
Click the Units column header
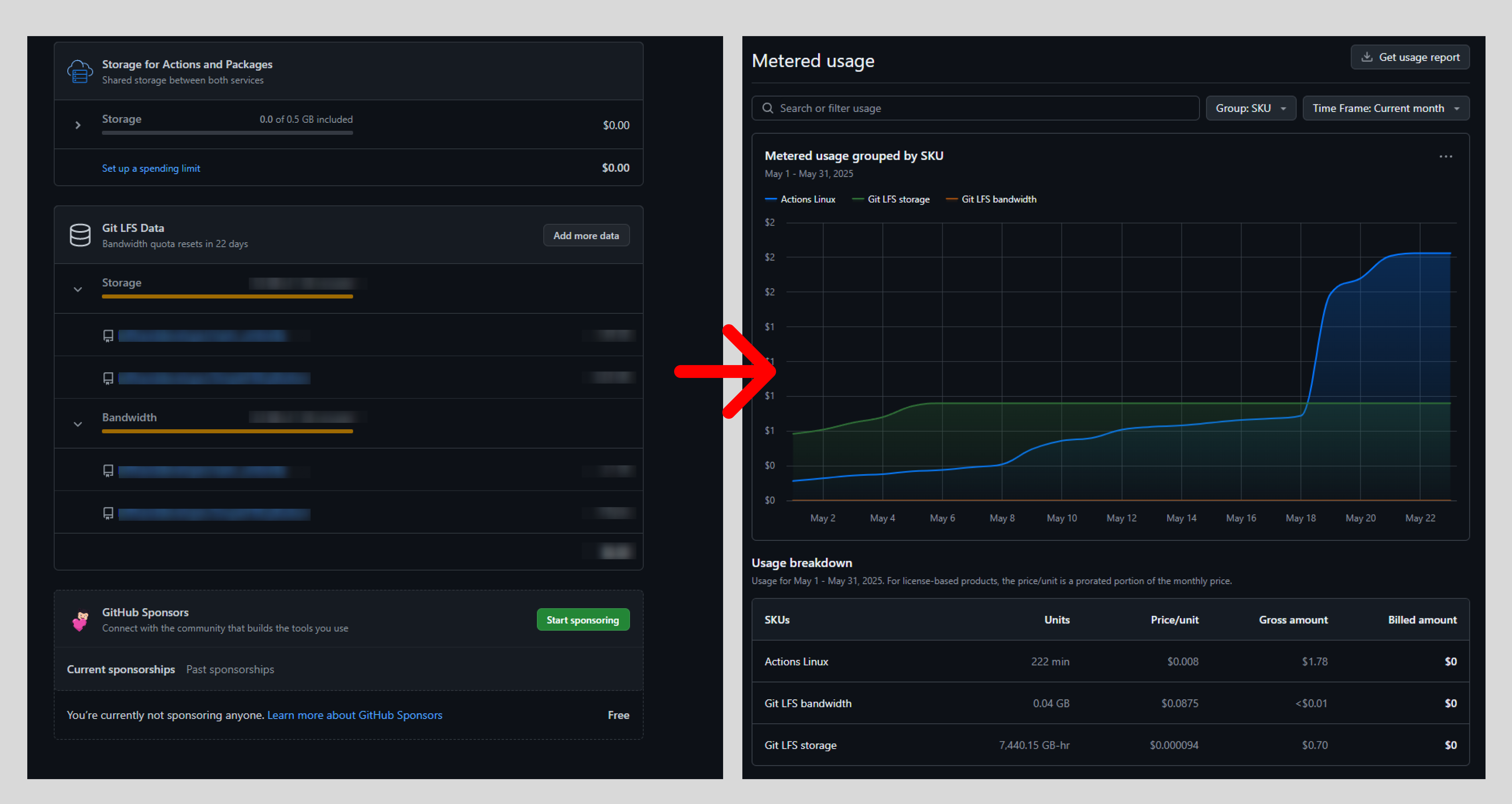(1057, 620)
